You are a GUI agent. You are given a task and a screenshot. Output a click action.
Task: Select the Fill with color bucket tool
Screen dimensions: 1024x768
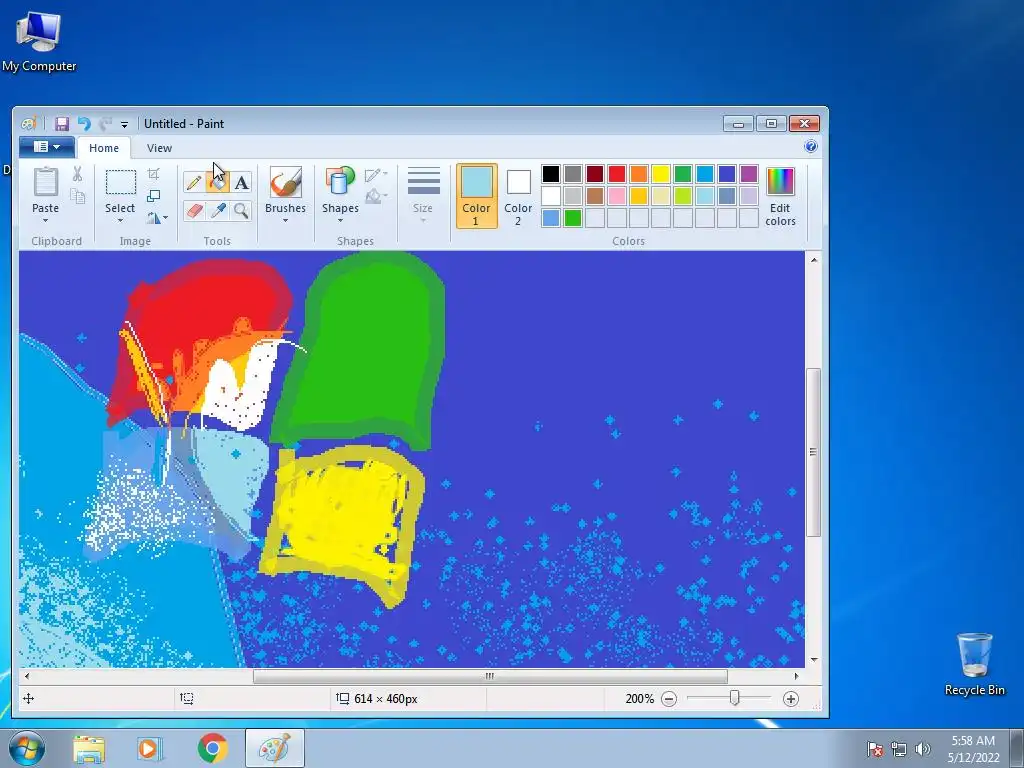pos(218,182)
